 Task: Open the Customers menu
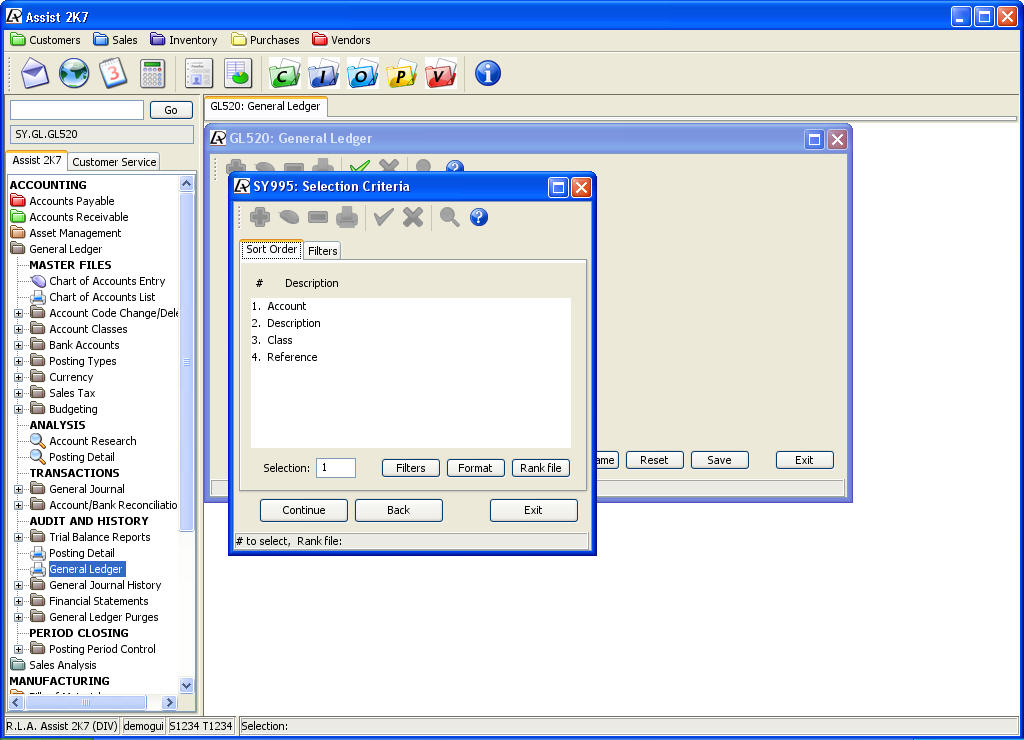pos(46,40)
